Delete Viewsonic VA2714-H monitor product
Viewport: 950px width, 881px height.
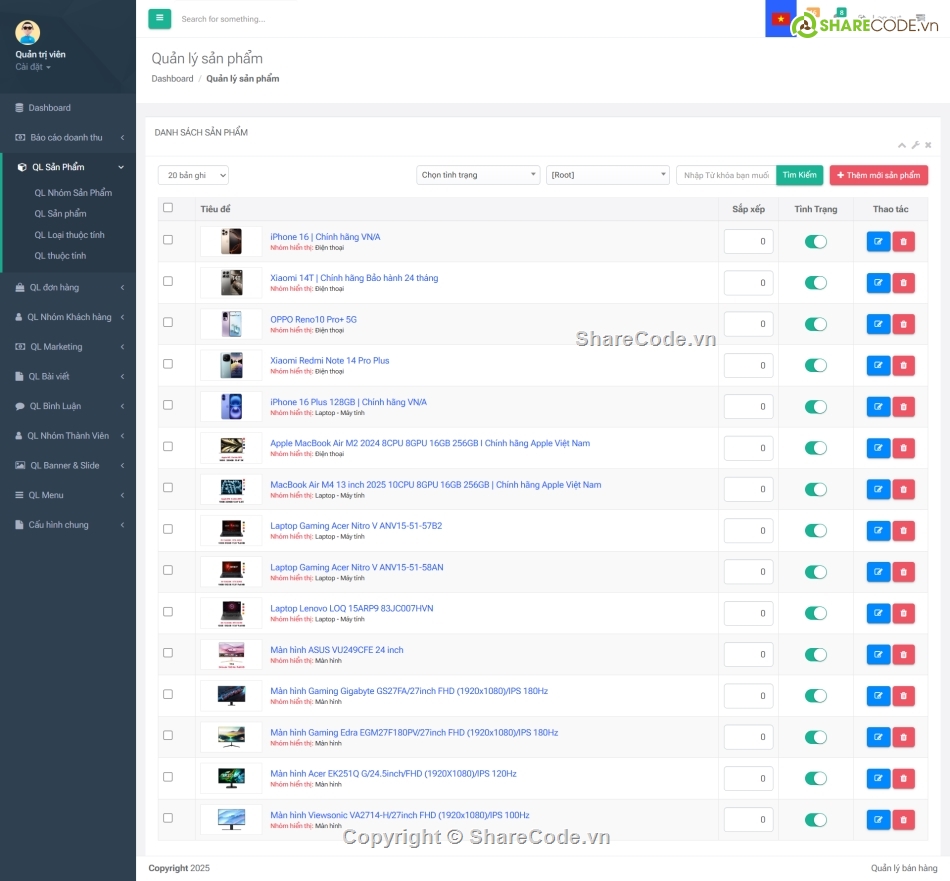[903, 819]
